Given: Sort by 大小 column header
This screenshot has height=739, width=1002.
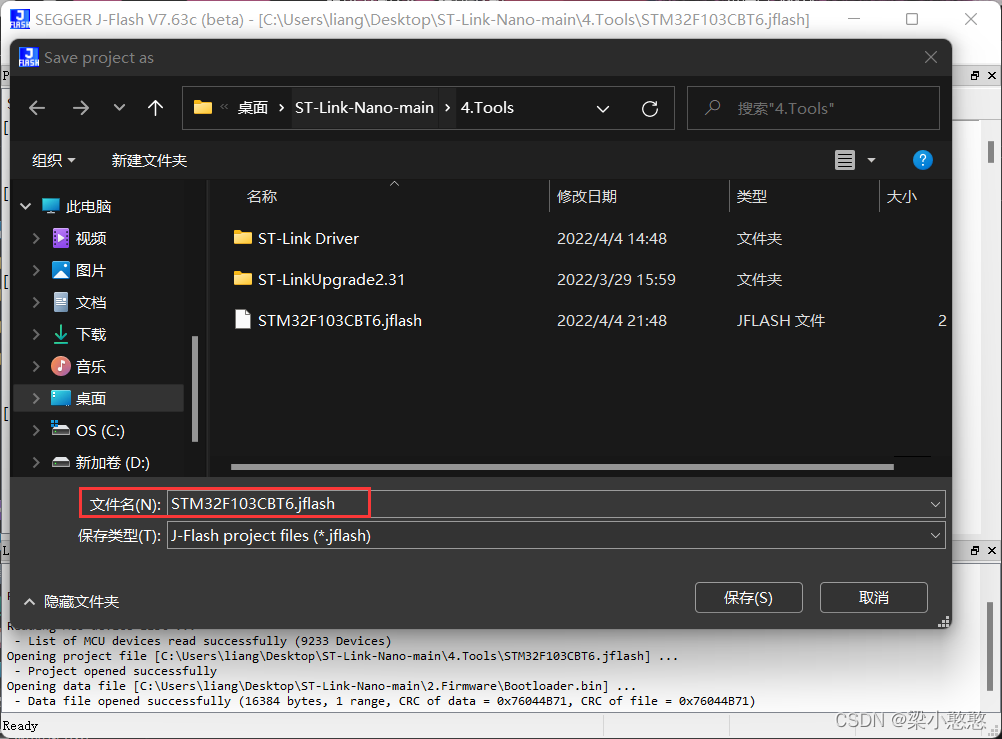Looking at the screenshot, I should 902,196.
